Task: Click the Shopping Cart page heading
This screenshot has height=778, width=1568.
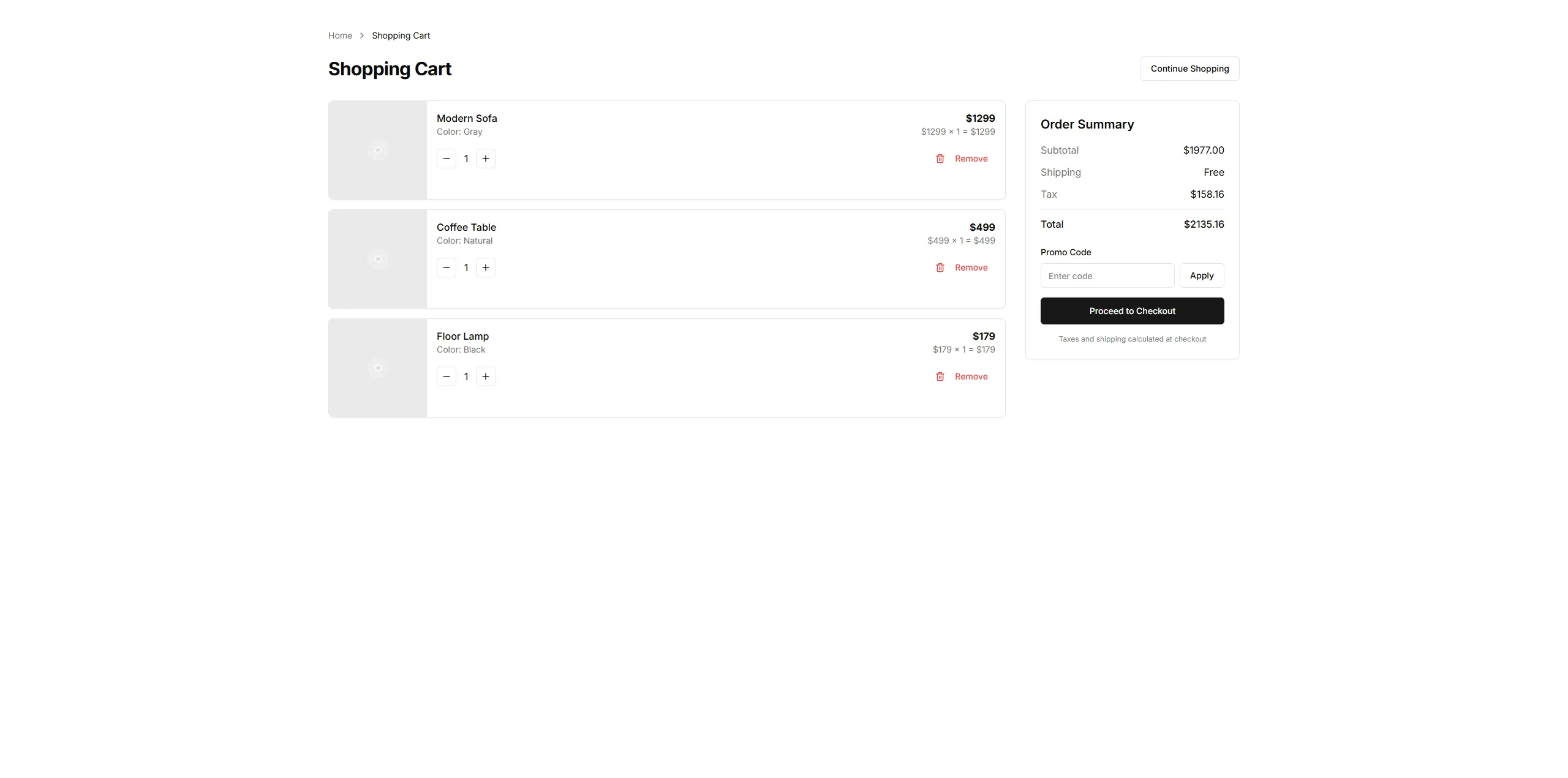Action: coord(390,69)
